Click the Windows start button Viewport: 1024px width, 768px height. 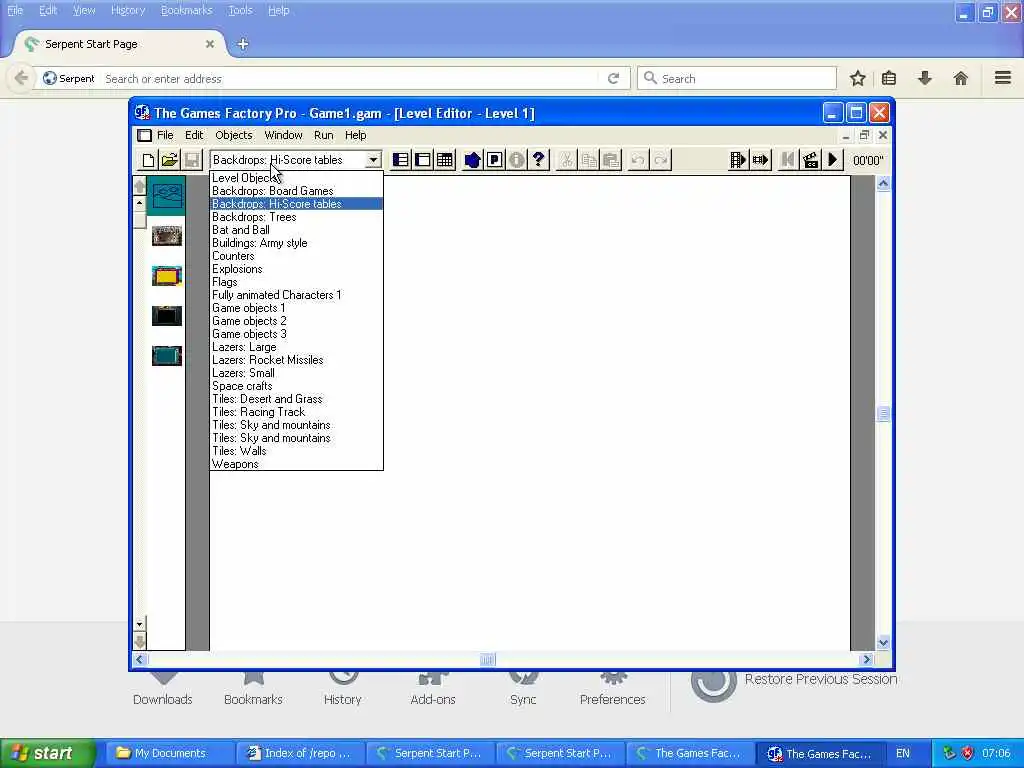click(48, 753)
